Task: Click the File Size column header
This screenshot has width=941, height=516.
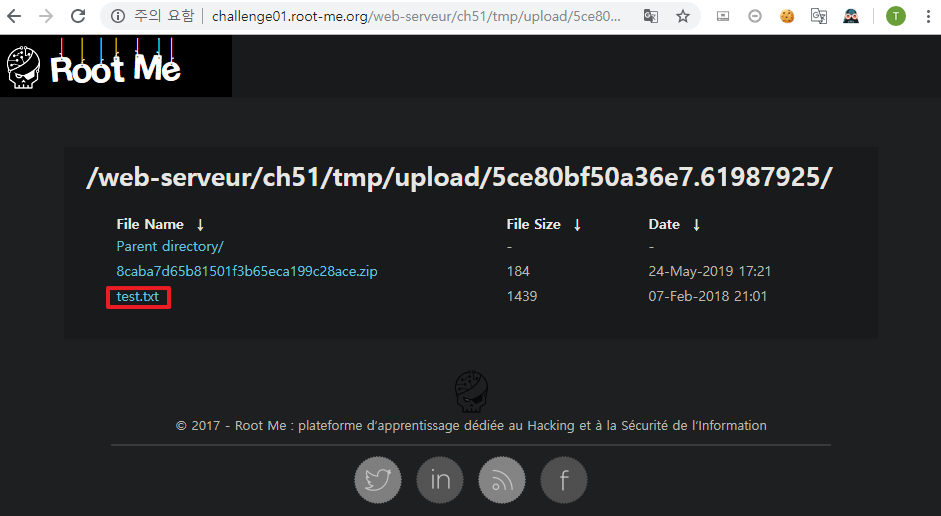Action: tap(534, 224)
